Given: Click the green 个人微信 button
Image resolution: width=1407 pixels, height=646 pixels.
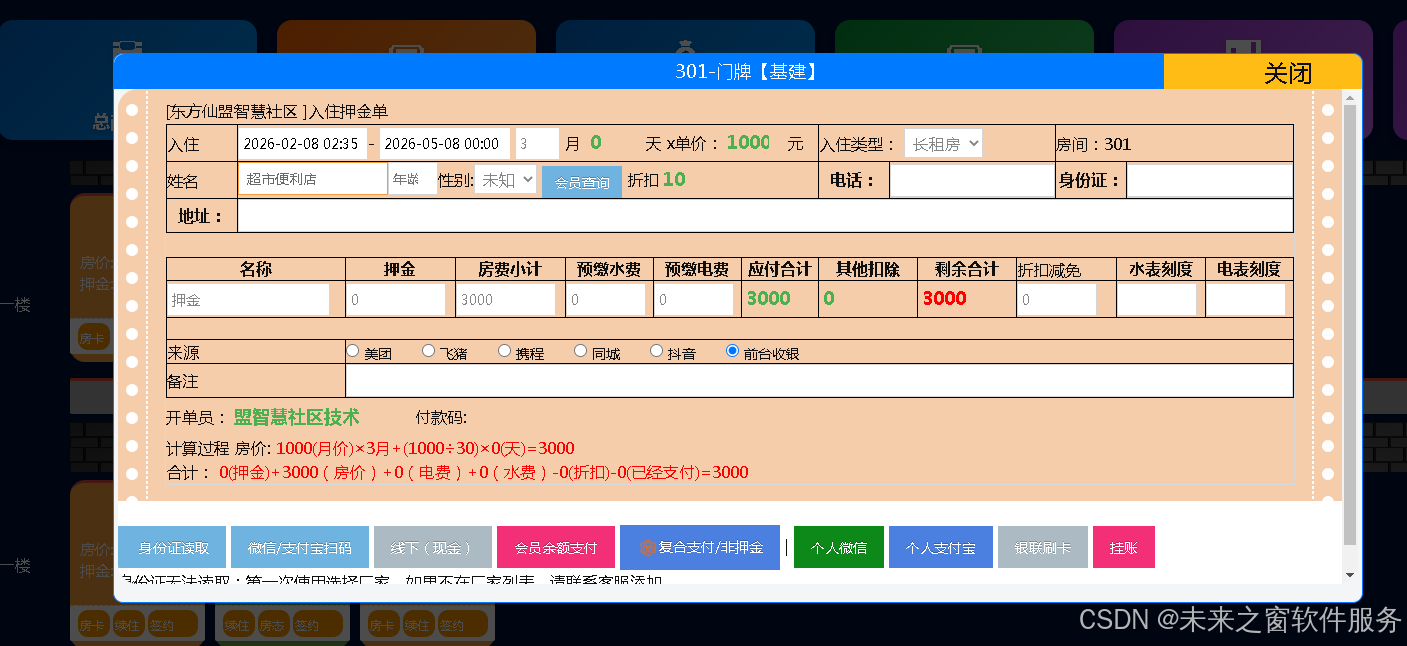Looking at the screenshot, I should coord(838,548).
